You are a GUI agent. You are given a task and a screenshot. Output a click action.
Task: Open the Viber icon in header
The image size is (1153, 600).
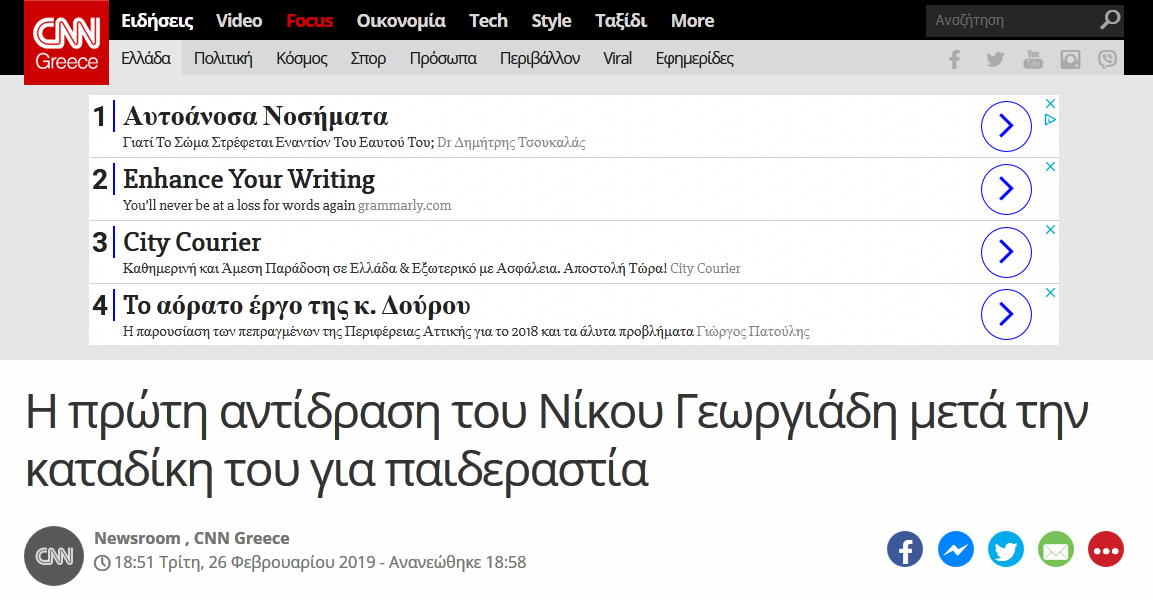click(x=1107, y=59)
